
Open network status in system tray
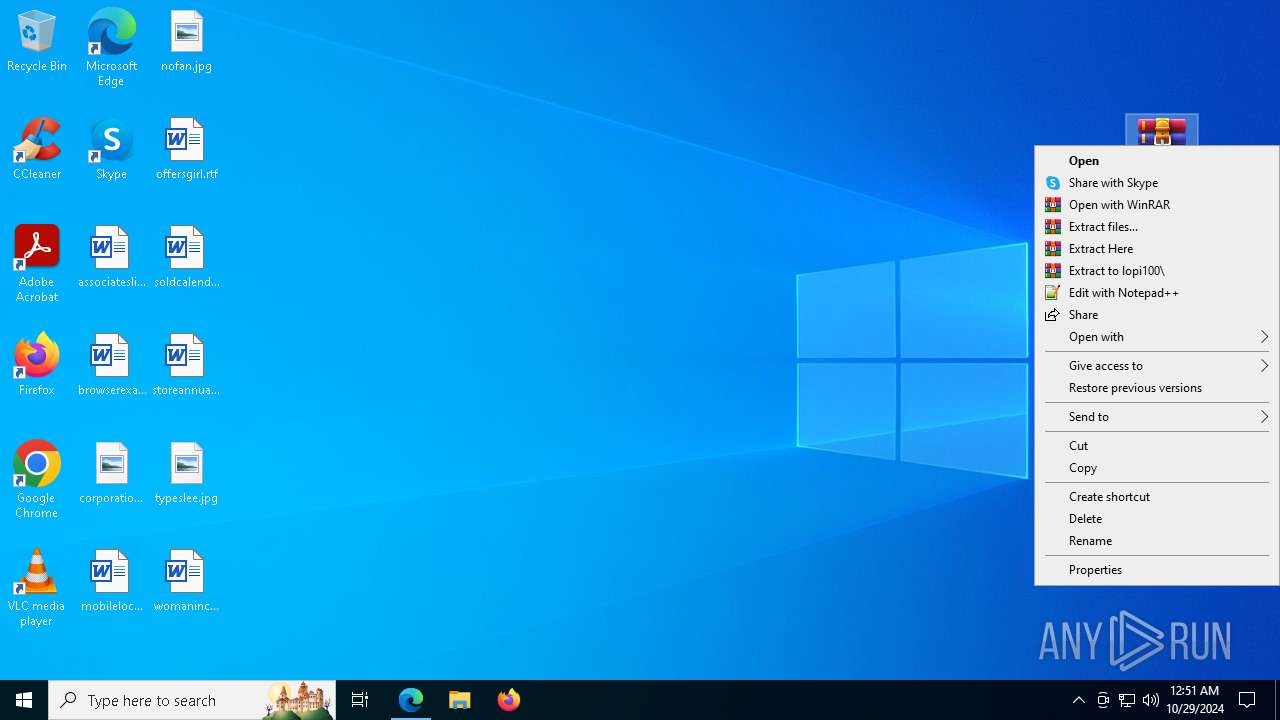coord(1127,700)
